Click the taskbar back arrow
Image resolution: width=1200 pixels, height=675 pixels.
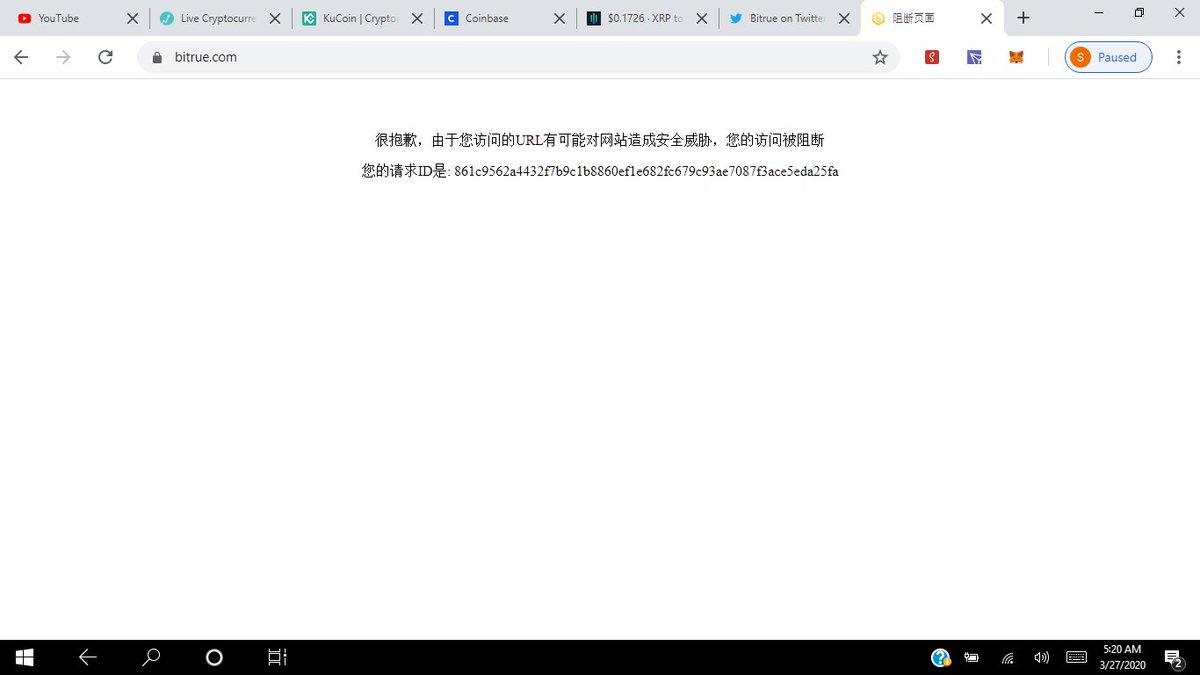pos(88,657)
